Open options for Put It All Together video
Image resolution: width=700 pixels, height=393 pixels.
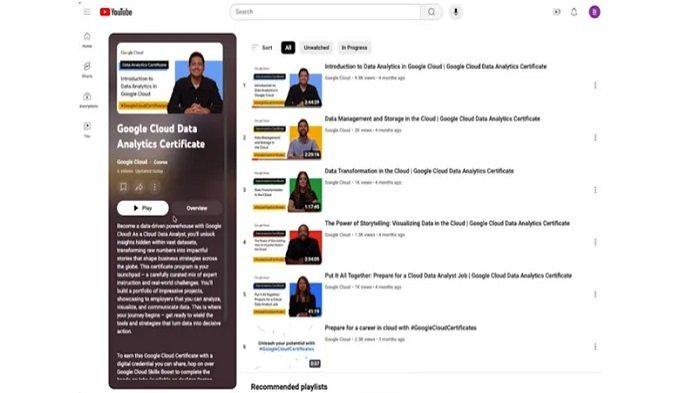click(x=595, y=294)
